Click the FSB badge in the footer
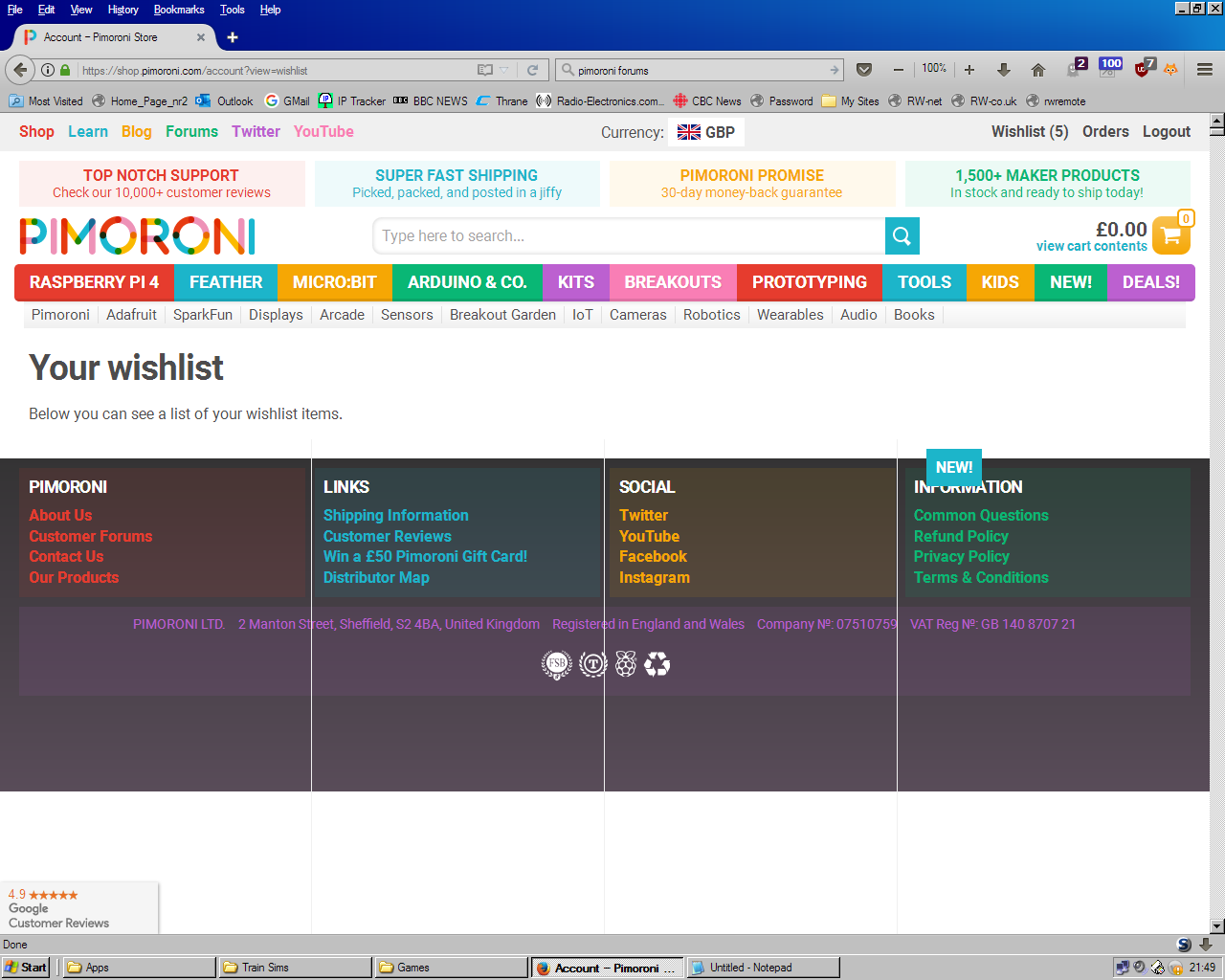 [557, 664]
